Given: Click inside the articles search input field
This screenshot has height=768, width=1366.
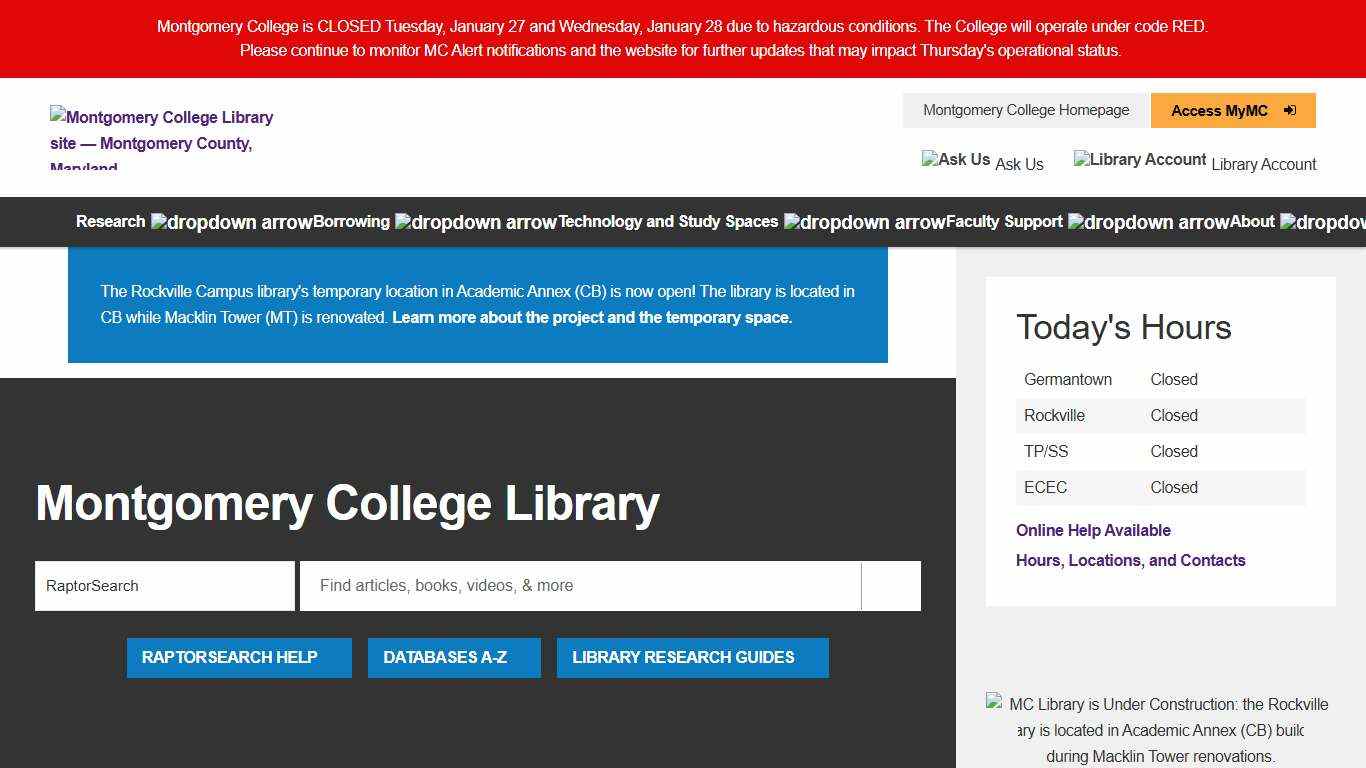Looking at the screenshot, I should (580, 585).
